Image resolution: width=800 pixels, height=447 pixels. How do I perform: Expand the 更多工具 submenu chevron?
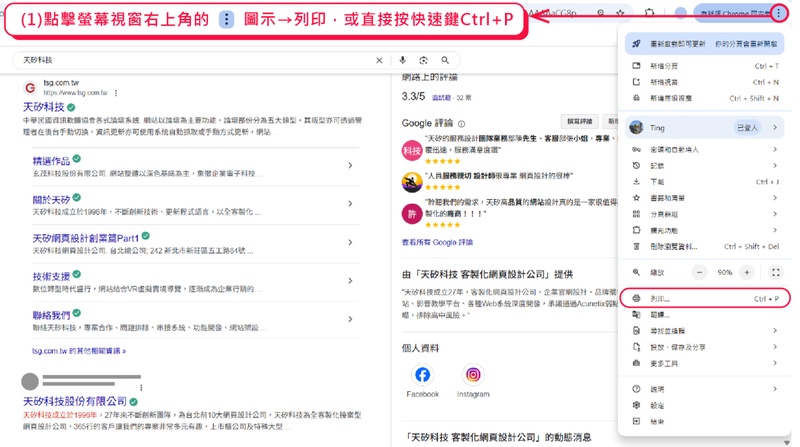coord(775,363)
